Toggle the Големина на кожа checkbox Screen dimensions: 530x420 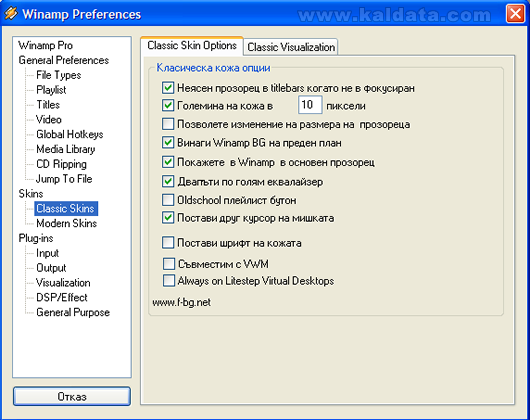click(168, 105)
